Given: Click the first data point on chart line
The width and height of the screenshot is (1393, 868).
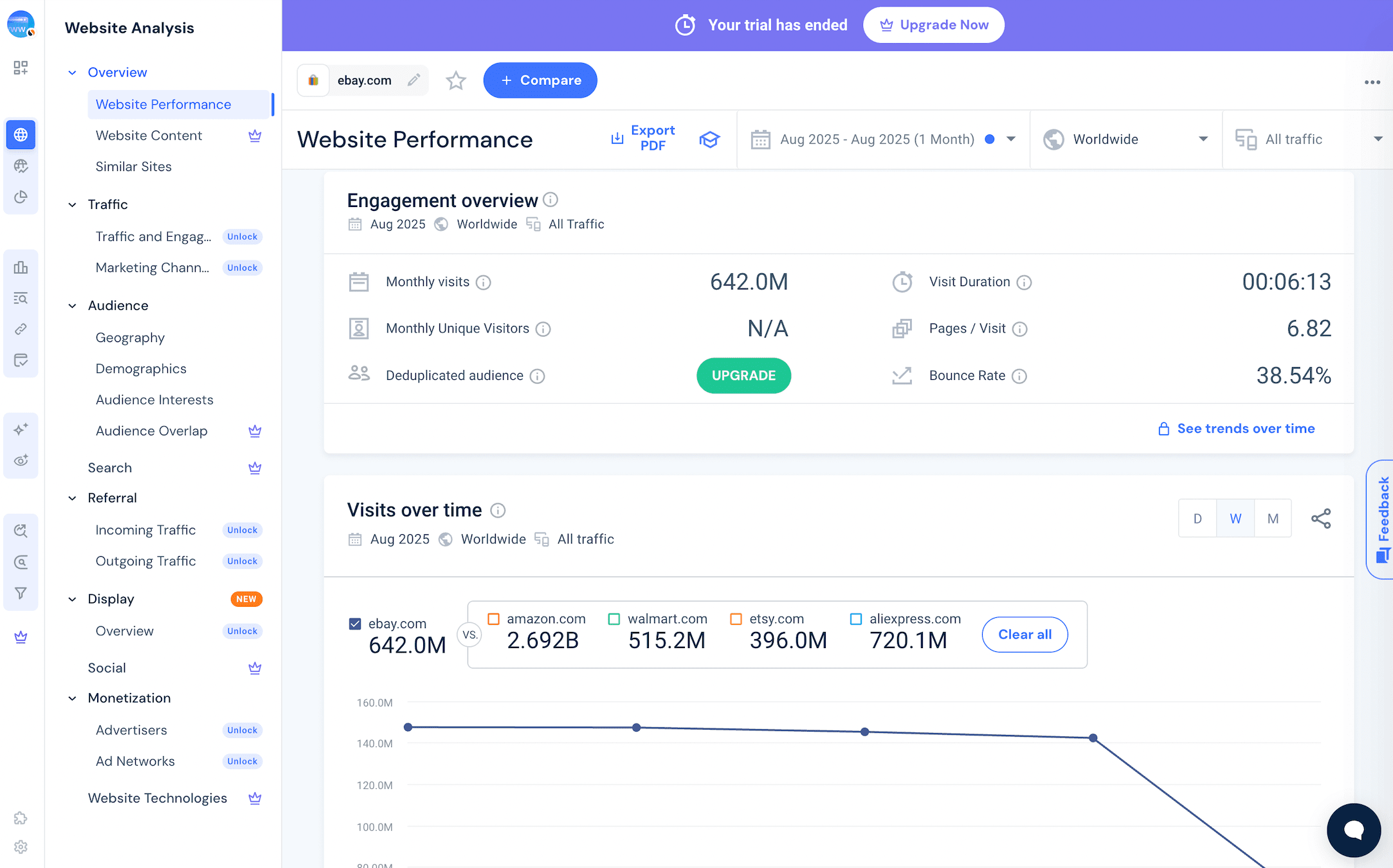Looking at the screenshot, I should click(x=408, y=727).
